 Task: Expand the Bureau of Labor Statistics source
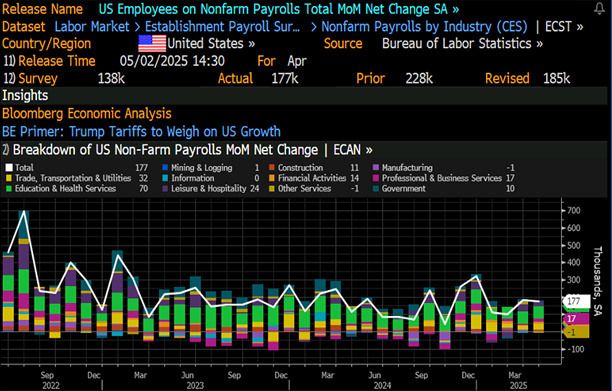[462, 44]
